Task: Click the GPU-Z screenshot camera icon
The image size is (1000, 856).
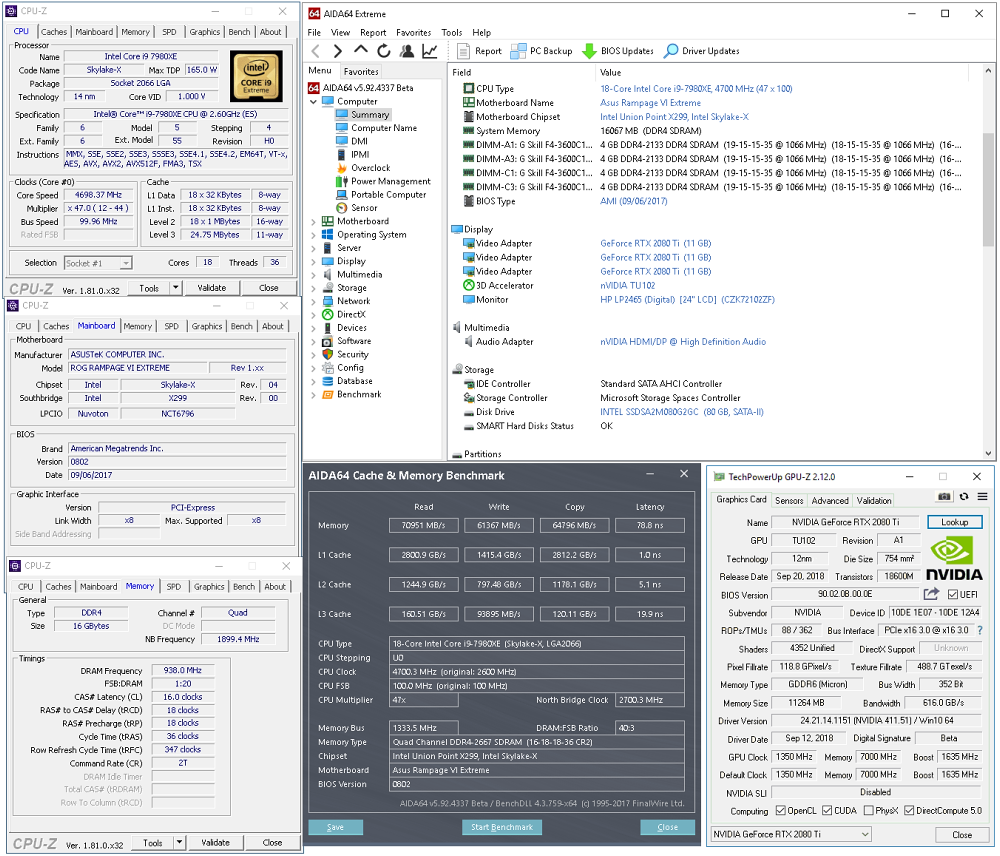Action: 944,496
